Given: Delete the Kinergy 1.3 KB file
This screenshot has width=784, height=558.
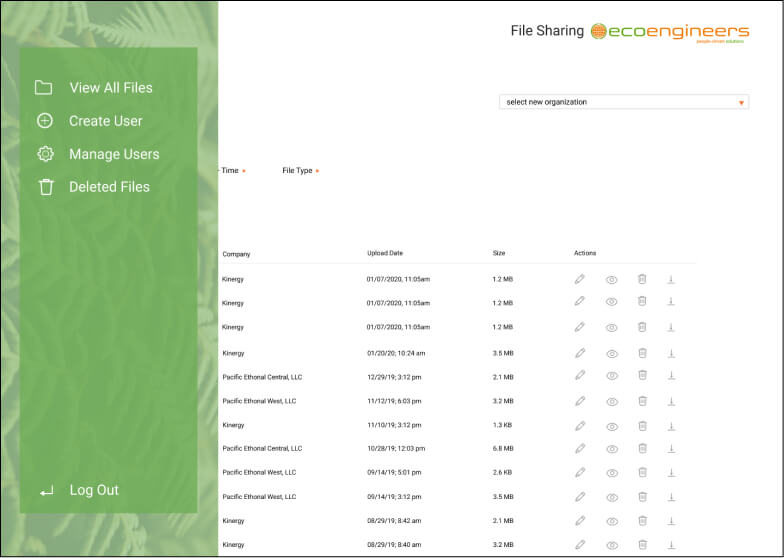Looking at the screenshot, I should 642,426.
